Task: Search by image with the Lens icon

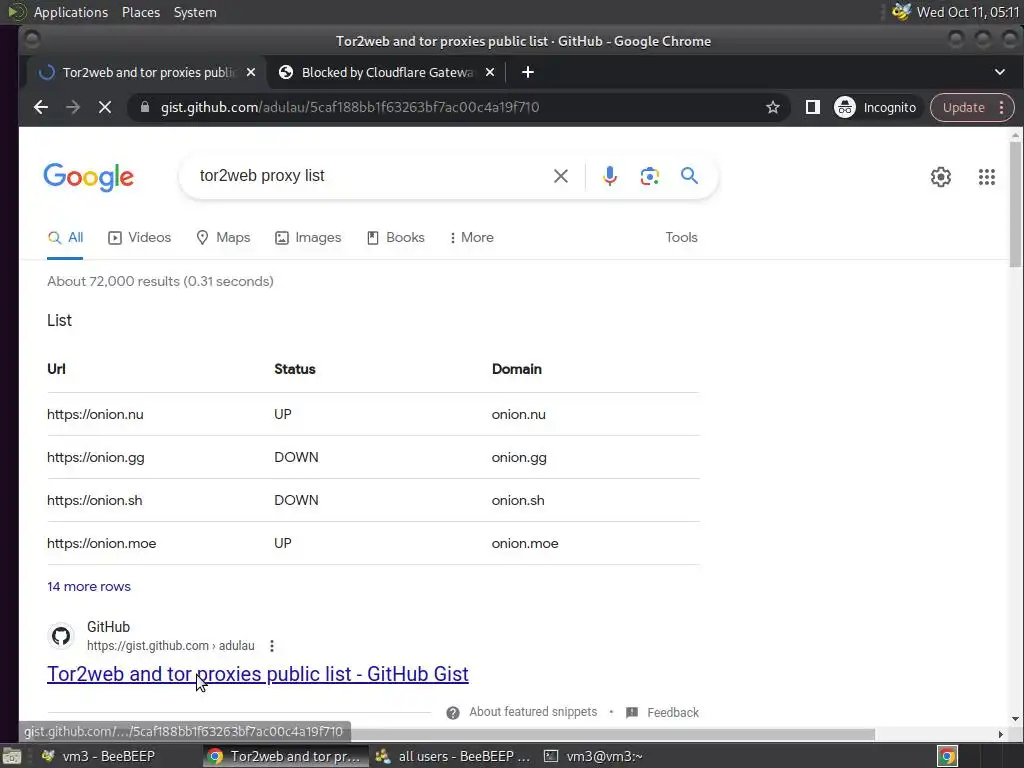Action: click(x=649, y=176)
